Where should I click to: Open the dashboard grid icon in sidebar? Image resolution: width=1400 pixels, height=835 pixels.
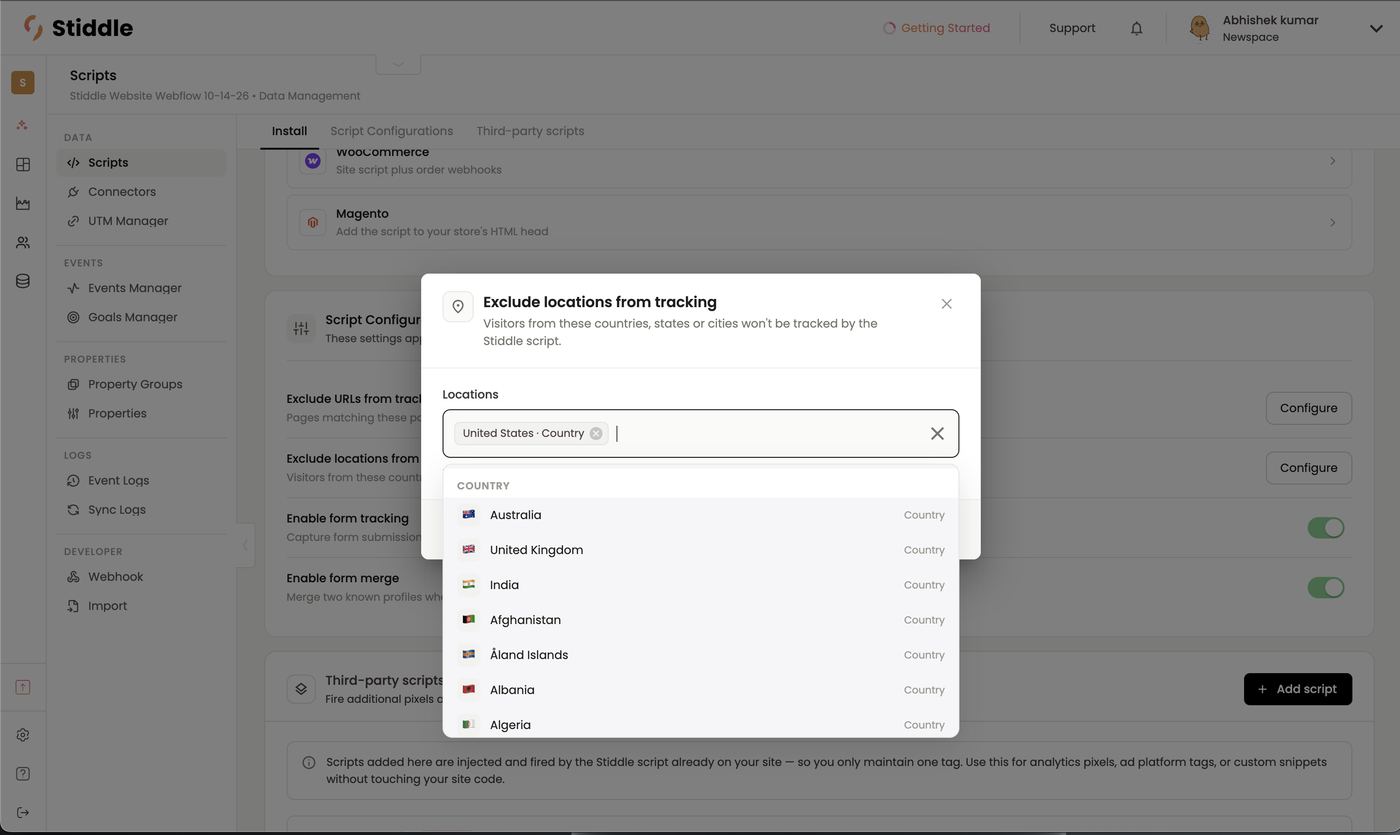click(23, 164)
